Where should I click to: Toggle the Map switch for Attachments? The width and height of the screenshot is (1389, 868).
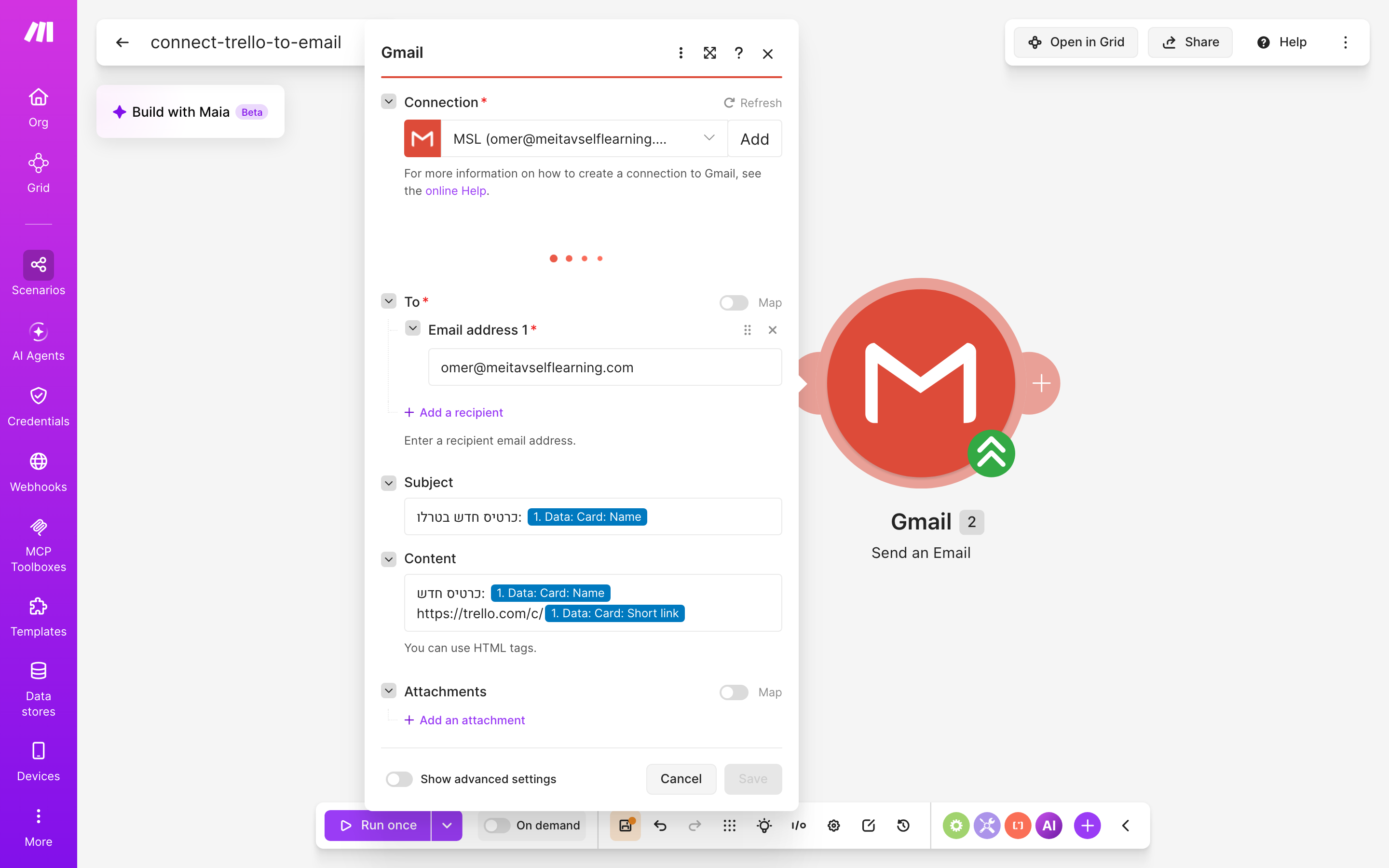tap(734, 692)
